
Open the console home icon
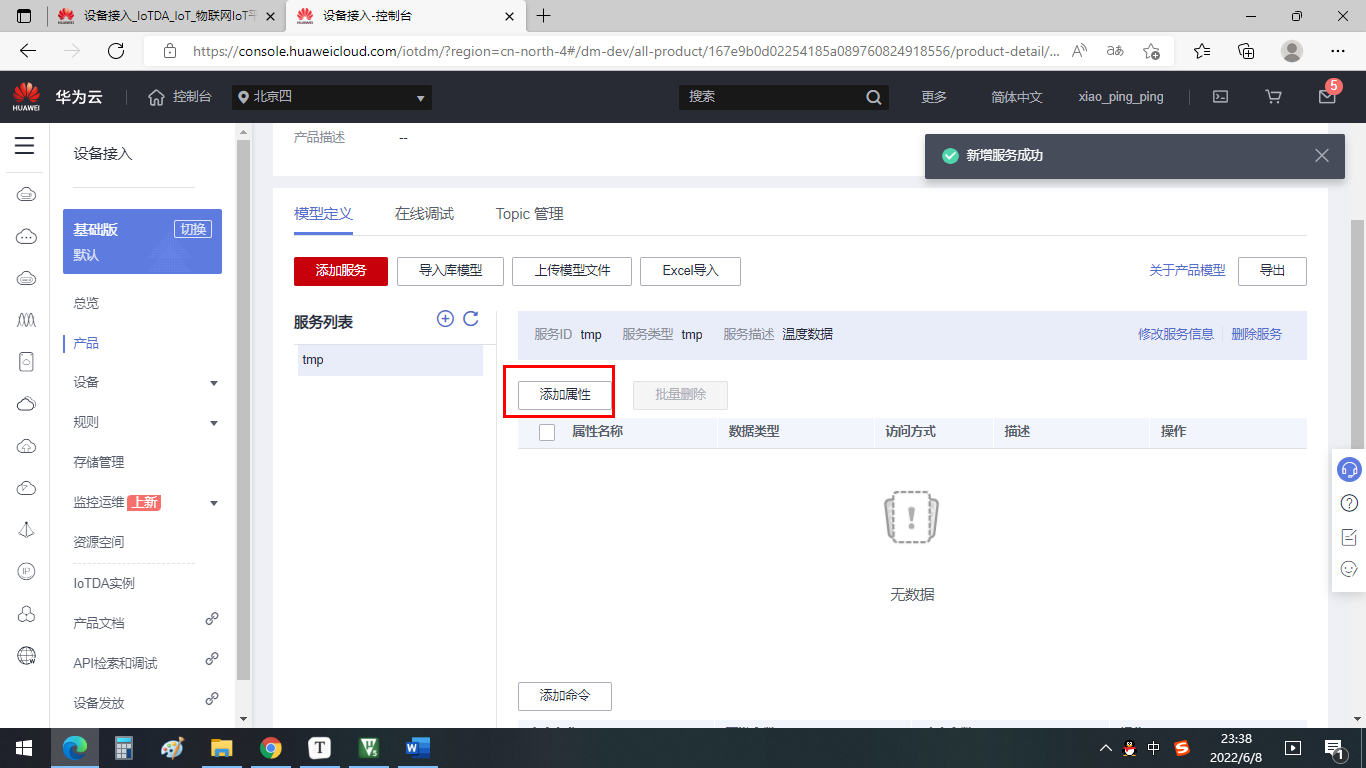click(x=156, y=97)
